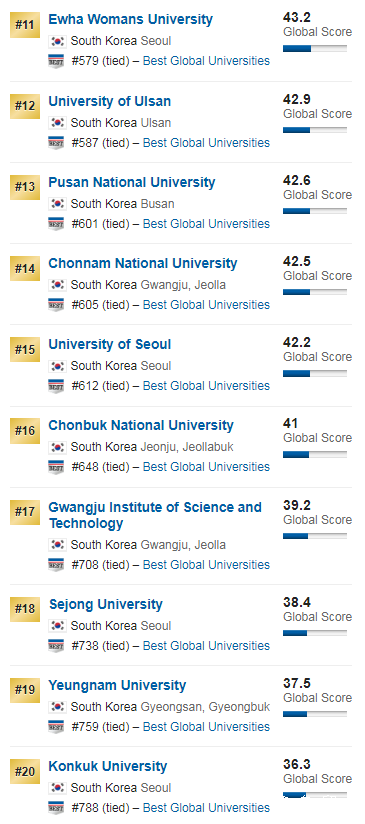Screen dimensions: 365x824
Task: Open Best Global Universities link for Konkuk University
Action: coord(206,808)
